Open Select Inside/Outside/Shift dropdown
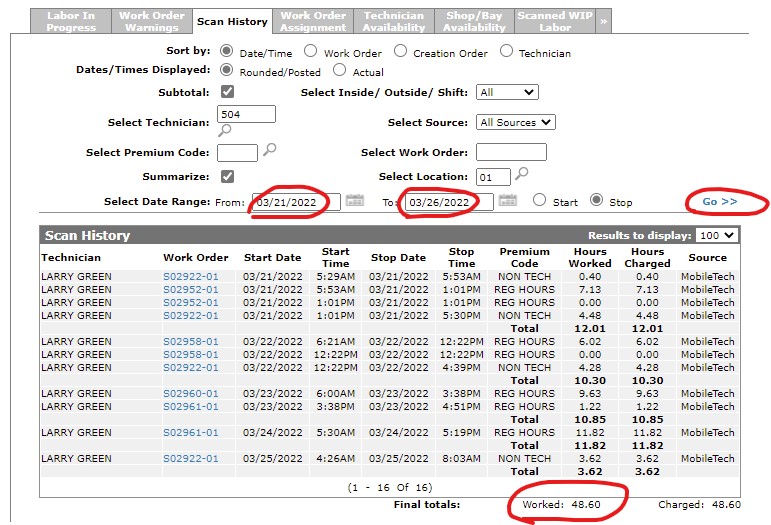The height and width of the screenshot is (525, 771). 507,92
